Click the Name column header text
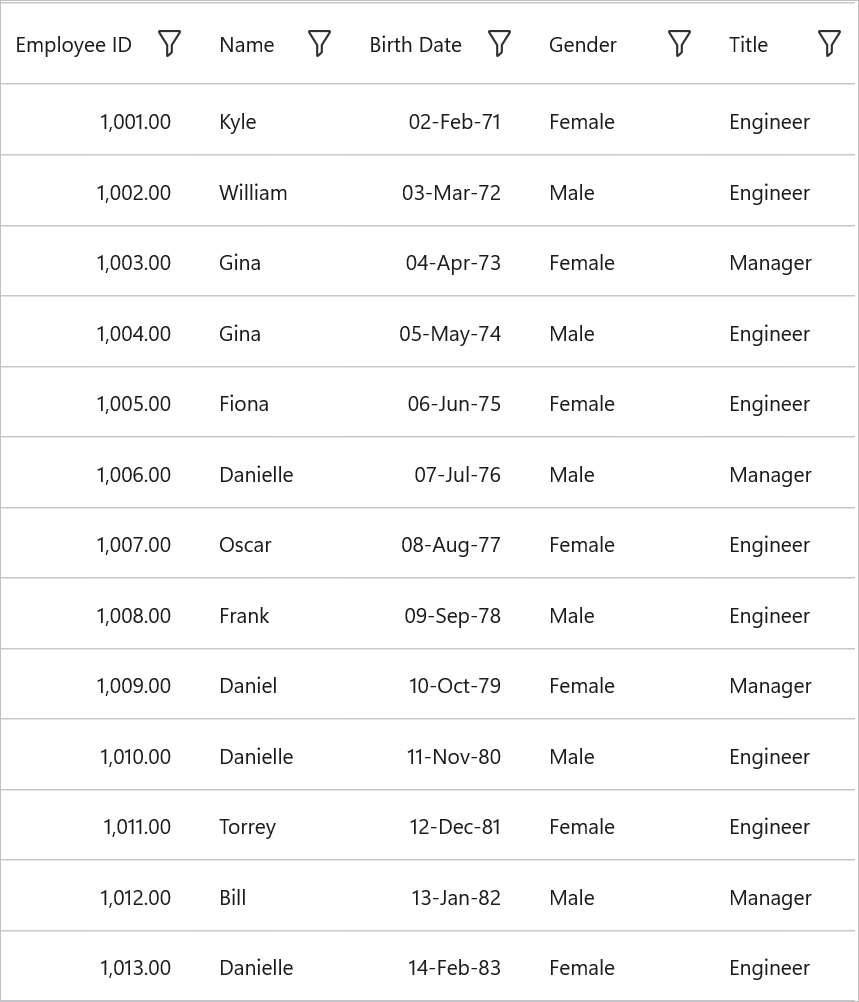 [x=247, y=45]
